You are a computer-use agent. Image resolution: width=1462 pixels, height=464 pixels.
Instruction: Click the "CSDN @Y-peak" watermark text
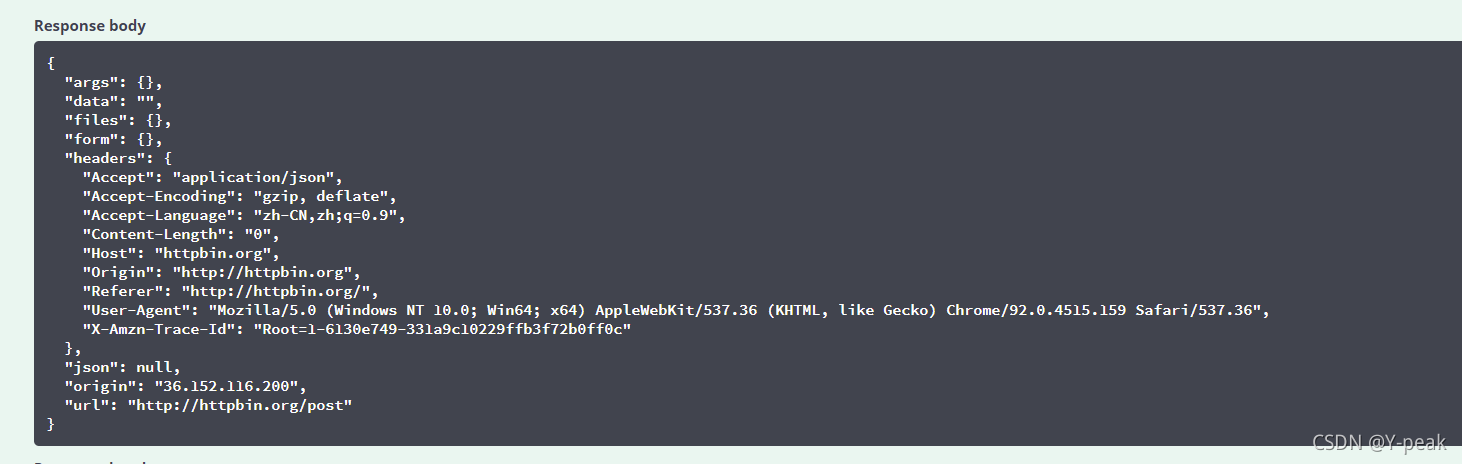coord(1378,443)
